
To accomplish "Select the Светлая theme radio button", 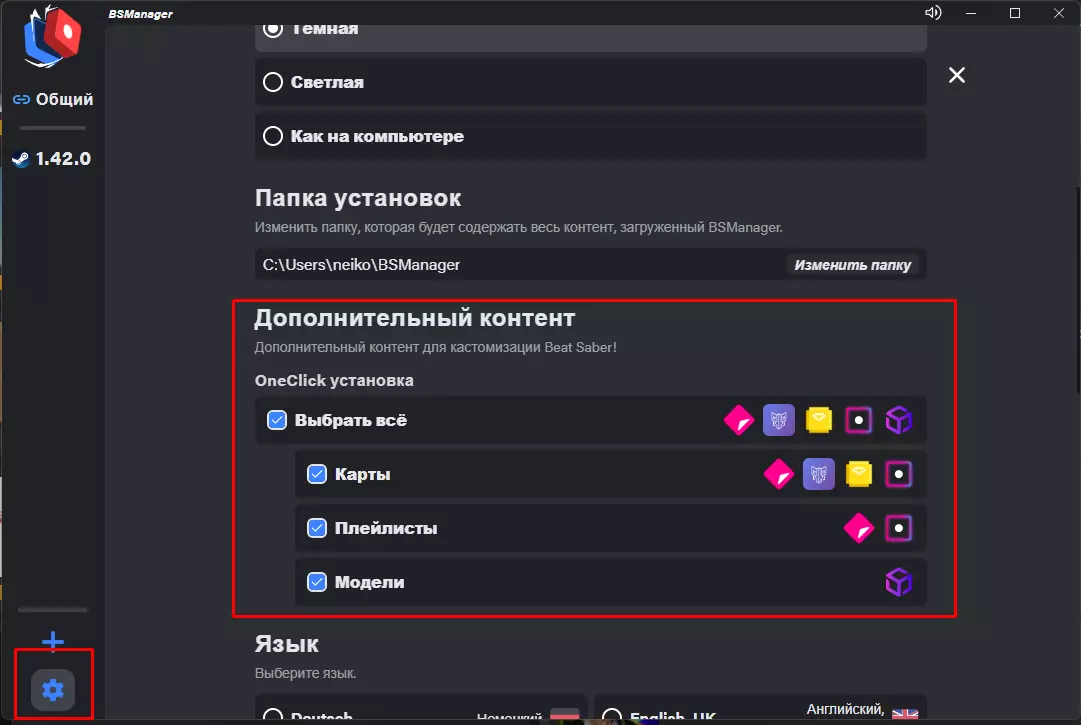I will [x=272, y=82].
